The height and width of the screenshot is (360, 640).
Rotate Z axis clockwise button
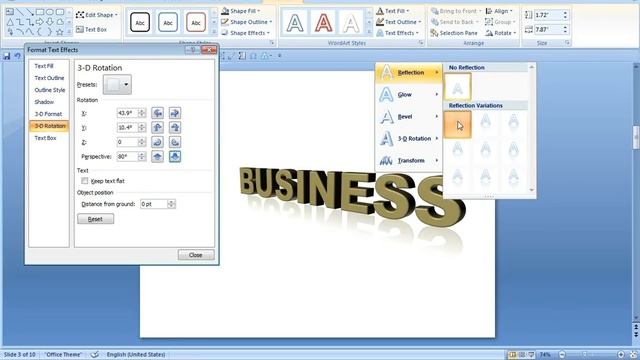[158, 142]
